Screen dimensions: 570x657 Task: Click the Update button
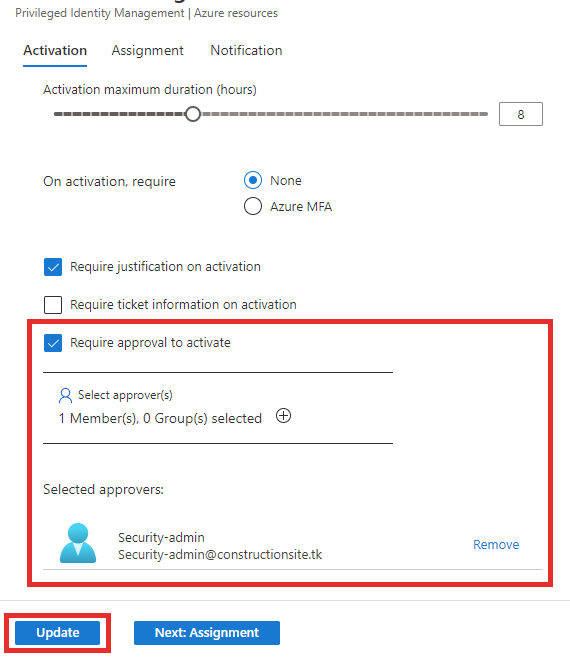click(x=57, y=633)
